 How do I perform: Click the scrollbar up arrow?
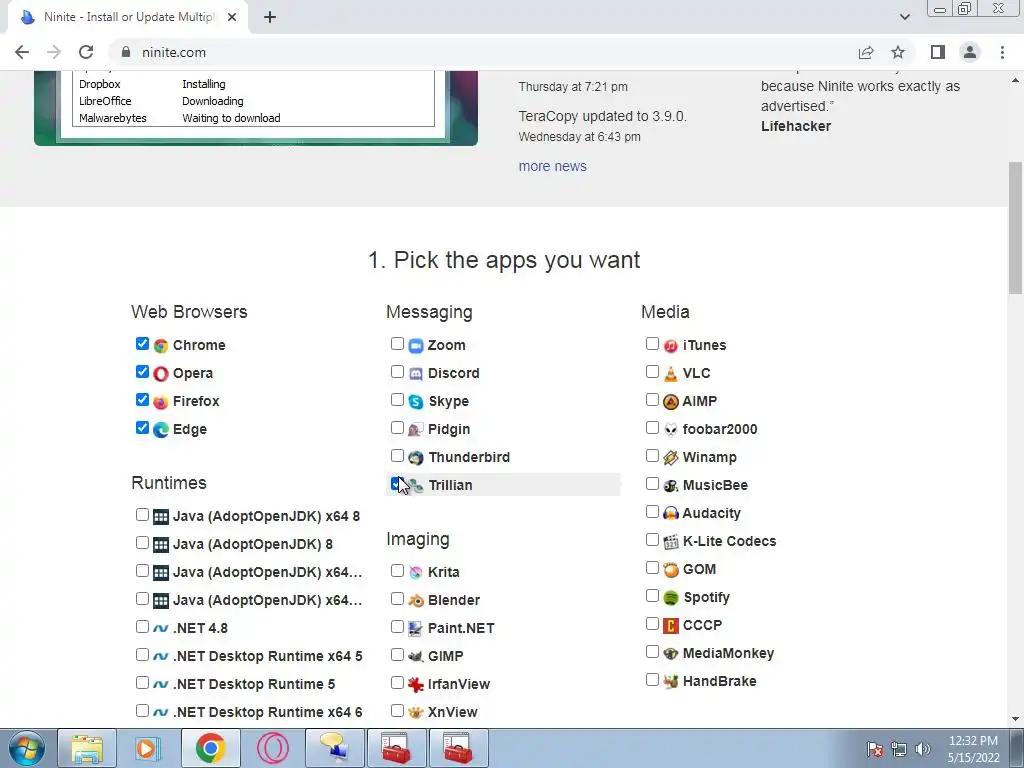tap(1016, 80)
